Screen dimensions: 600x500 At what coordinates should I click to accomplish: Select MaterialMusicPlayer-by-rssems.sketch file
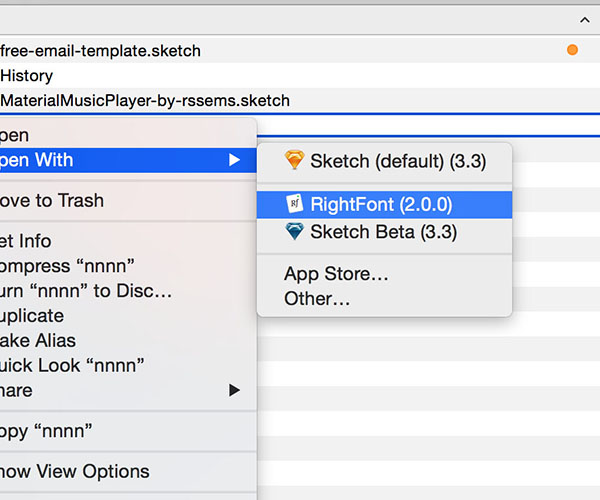click(x=300, y=100)
